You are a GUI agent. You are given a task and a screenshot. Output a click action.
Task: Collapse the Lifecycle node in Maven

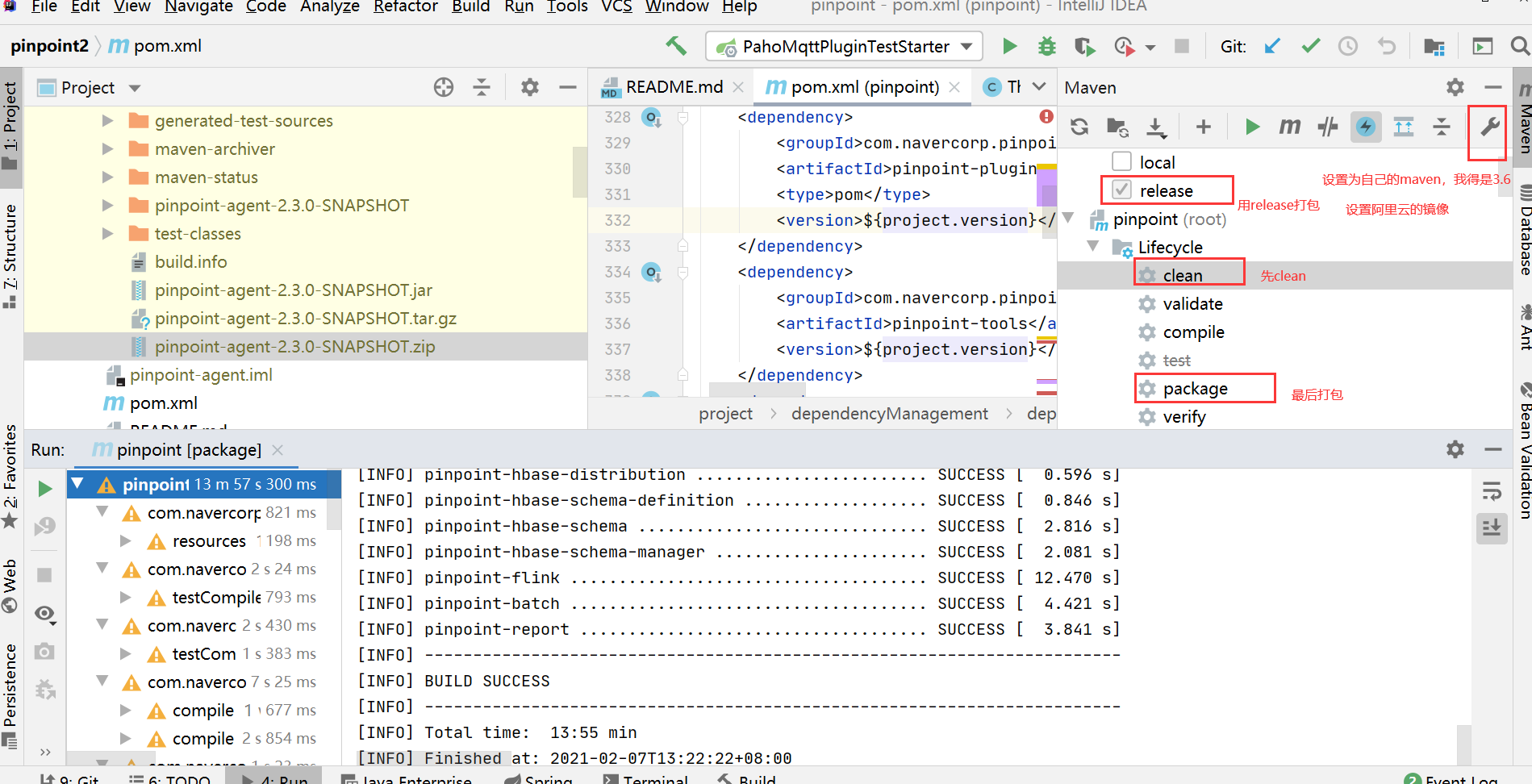point(1093,247)
